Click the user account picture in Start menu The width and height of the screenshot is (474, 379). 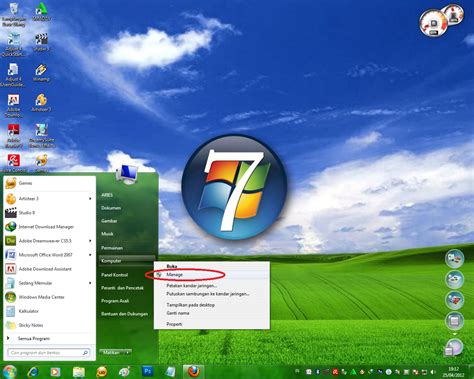click(x=127, y=173)
